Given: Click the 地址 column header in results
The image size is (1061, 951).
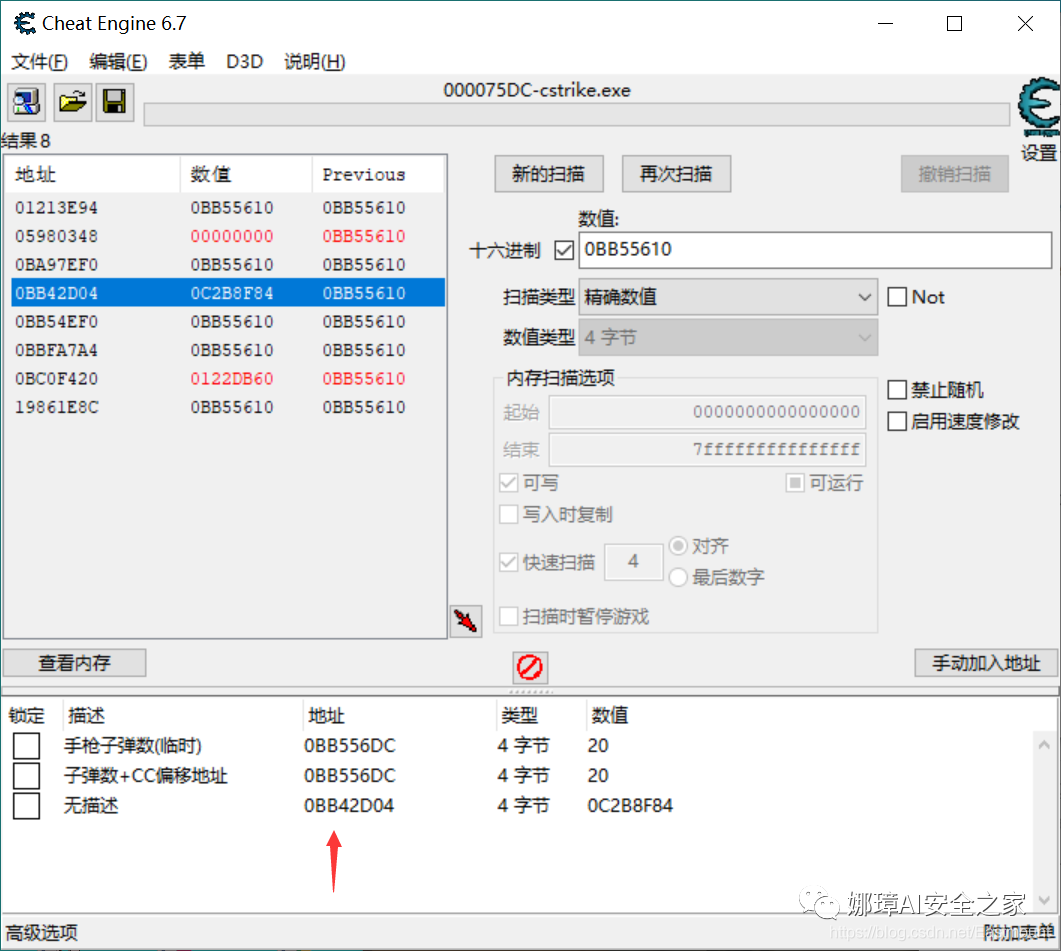Looking at the screenshot, I should tap(93, 175).
